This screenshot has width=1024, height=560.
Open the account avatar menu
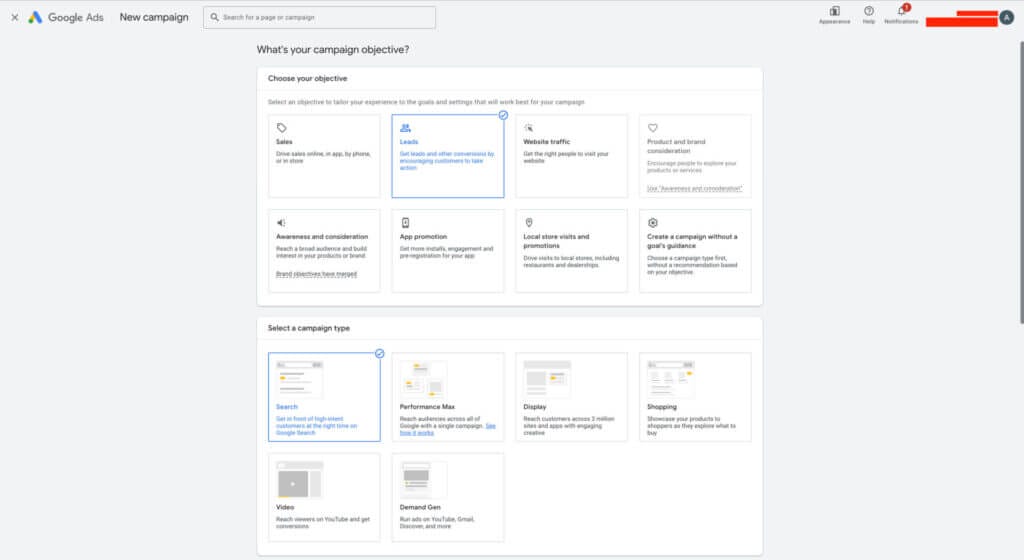point(1007,18)
